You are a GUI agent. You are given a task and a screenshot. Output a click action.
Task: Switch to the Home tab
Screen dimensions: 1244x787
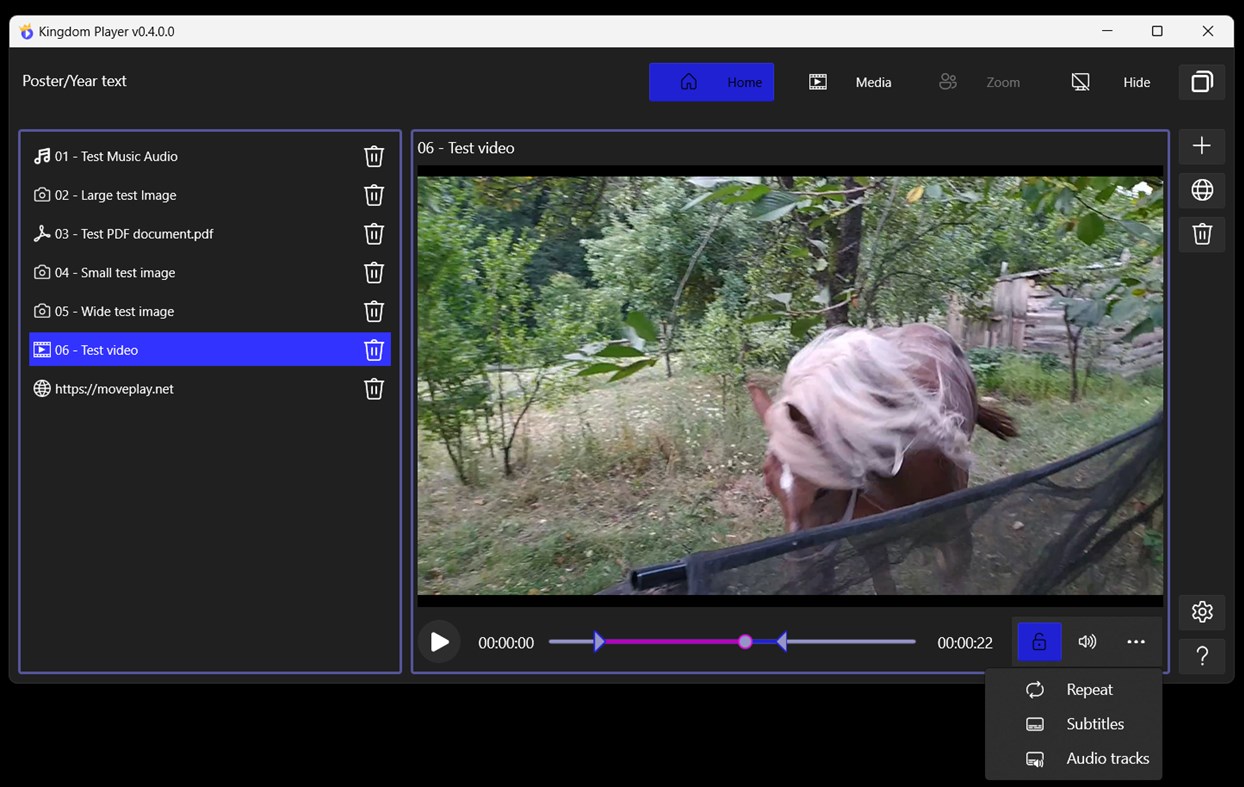coord(712,82)
